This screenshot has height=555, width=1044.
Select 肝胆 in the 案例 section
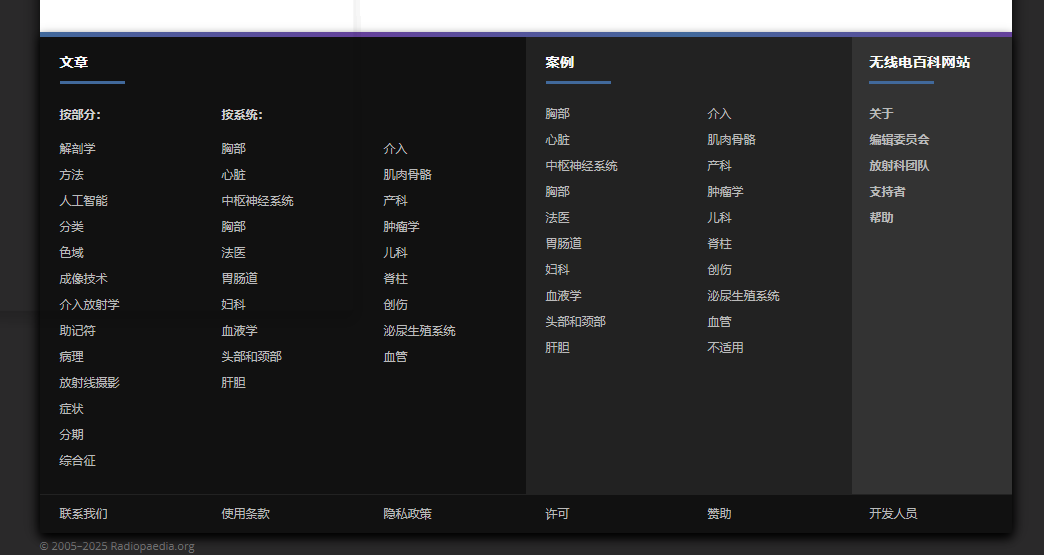click(558, 347)
